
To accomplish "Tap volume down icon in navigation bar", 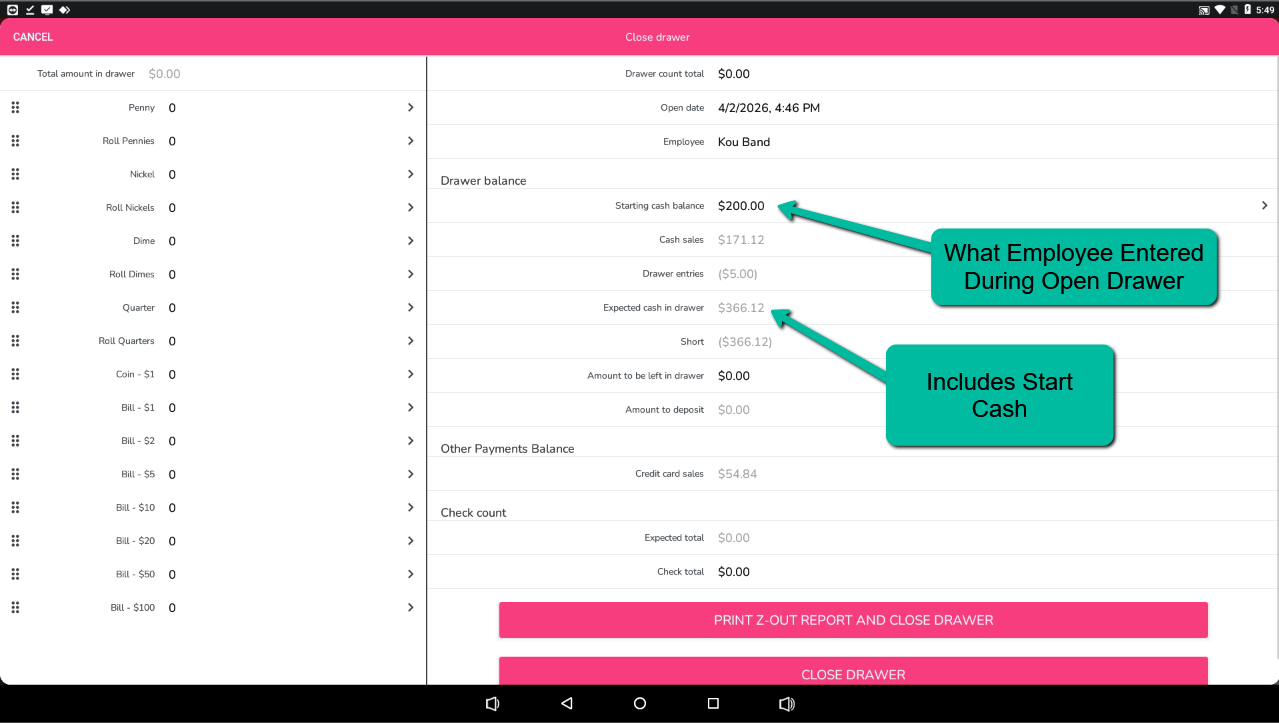I will [x=492, y=704].
